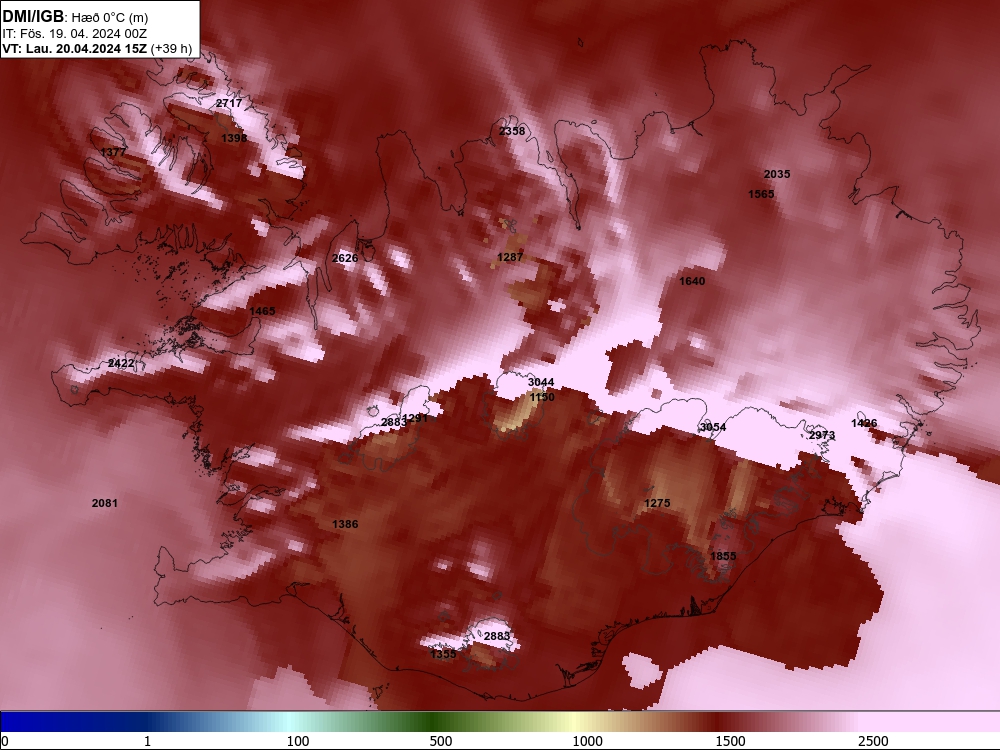Click the 100 tick on the color scale
Viewport: 1000px width, 750px height.
[298, 741]
